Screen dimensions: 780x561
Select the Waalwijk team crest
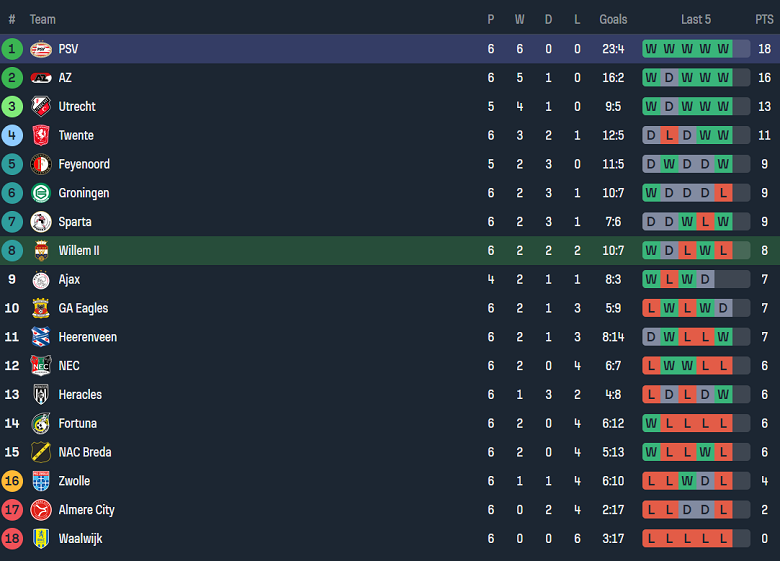pyautogui.click(x=41, y=539)
